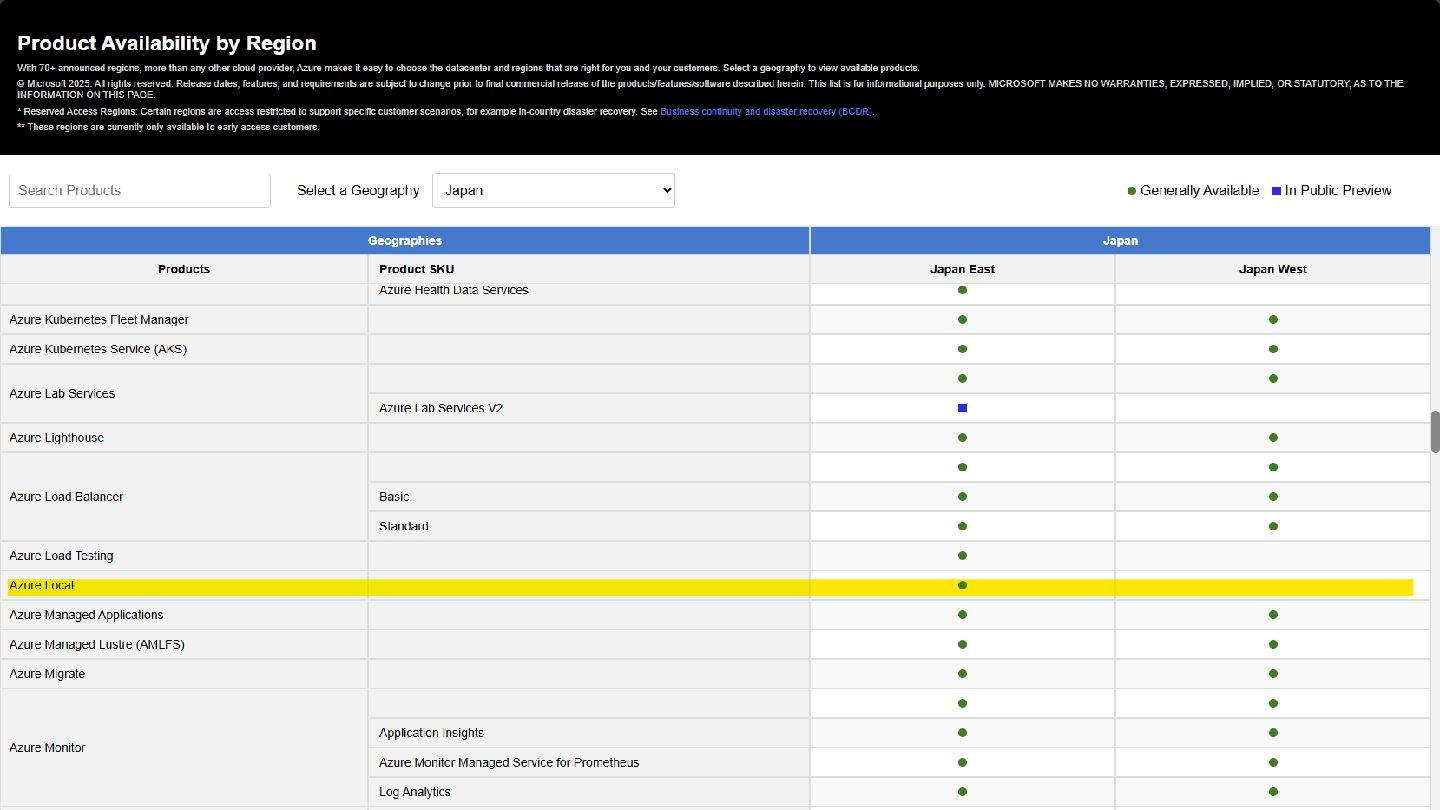Select the Azure Monitor product cell

point(184,748)
